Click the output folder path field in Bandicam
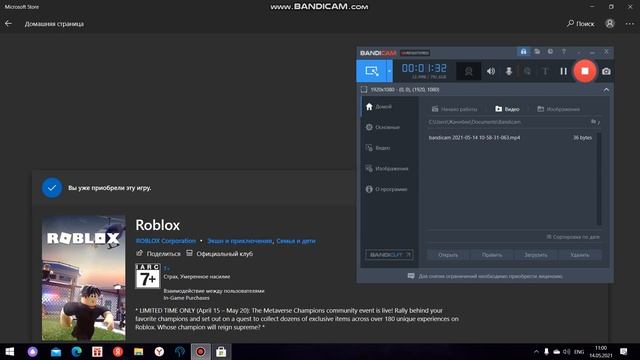The width and height of the screenshot is (640, 360). pyautogui.click(x=507, y=122)
